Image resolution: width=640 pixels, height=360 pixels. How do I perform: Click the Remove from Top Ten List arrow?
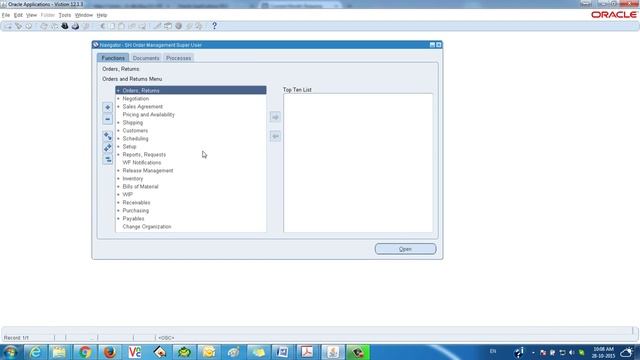tap(275, 136)
